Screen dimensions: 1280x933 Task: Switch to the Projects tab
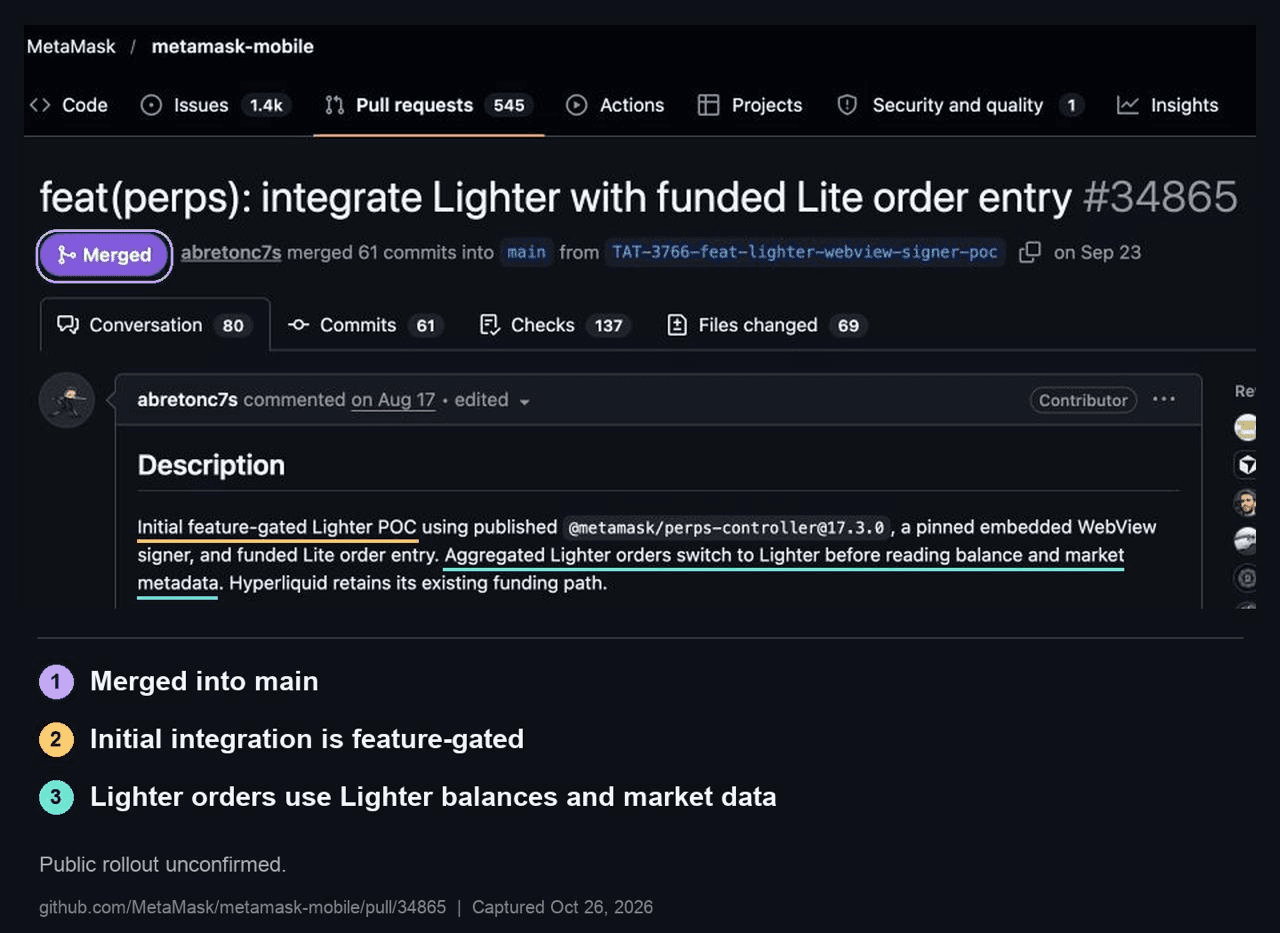click(750, 105)
